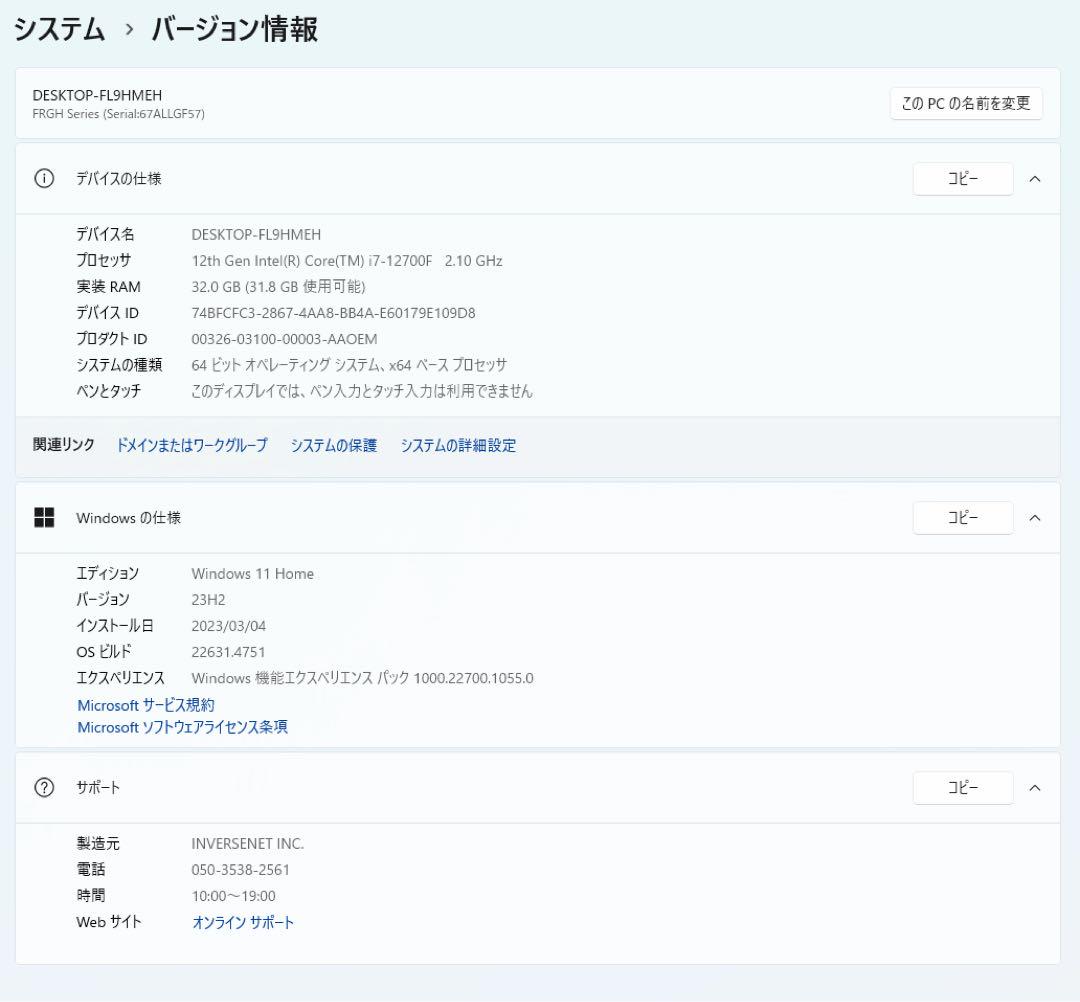Select the システムの種類 64 ビット value

349,365
